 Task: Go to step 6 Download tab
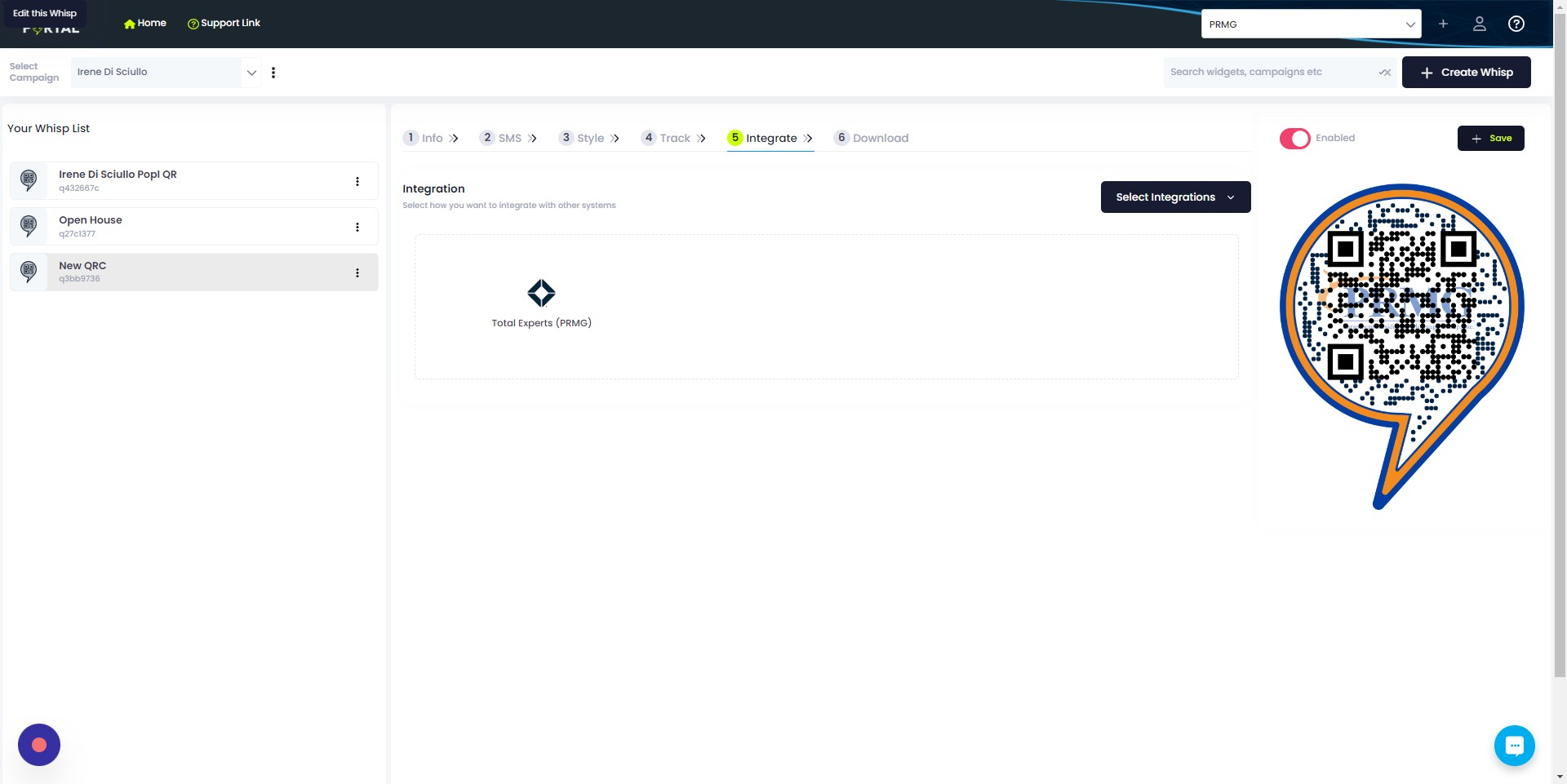[x=871, y=138]
